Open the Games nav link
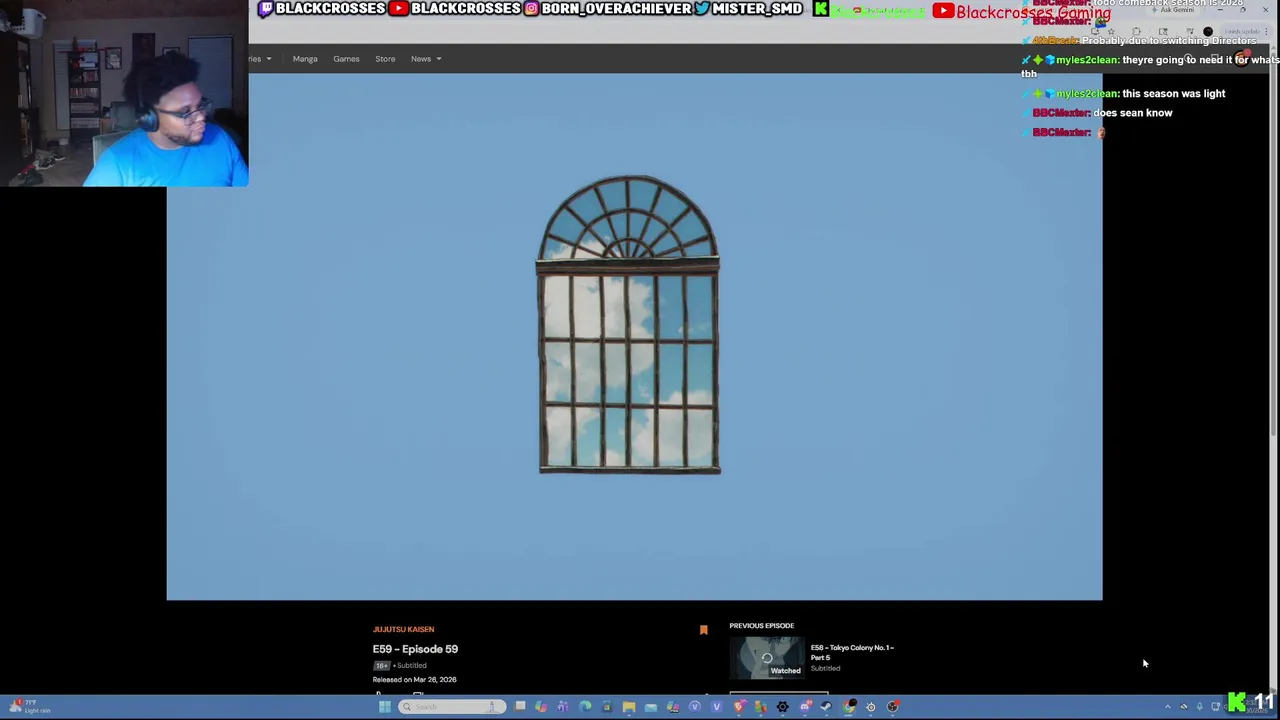The image size is (1280, 720). [346, 59]
